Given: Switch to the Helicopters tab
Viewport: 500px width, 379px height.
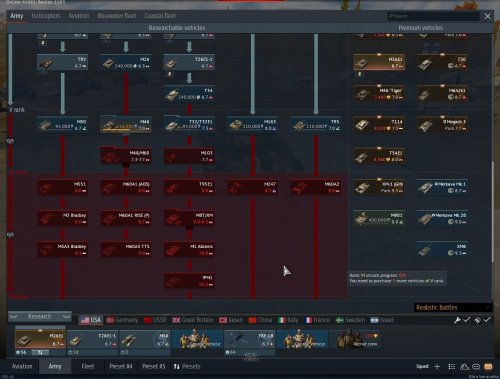Looking at the screenshot, I should [x=46, y=16].
